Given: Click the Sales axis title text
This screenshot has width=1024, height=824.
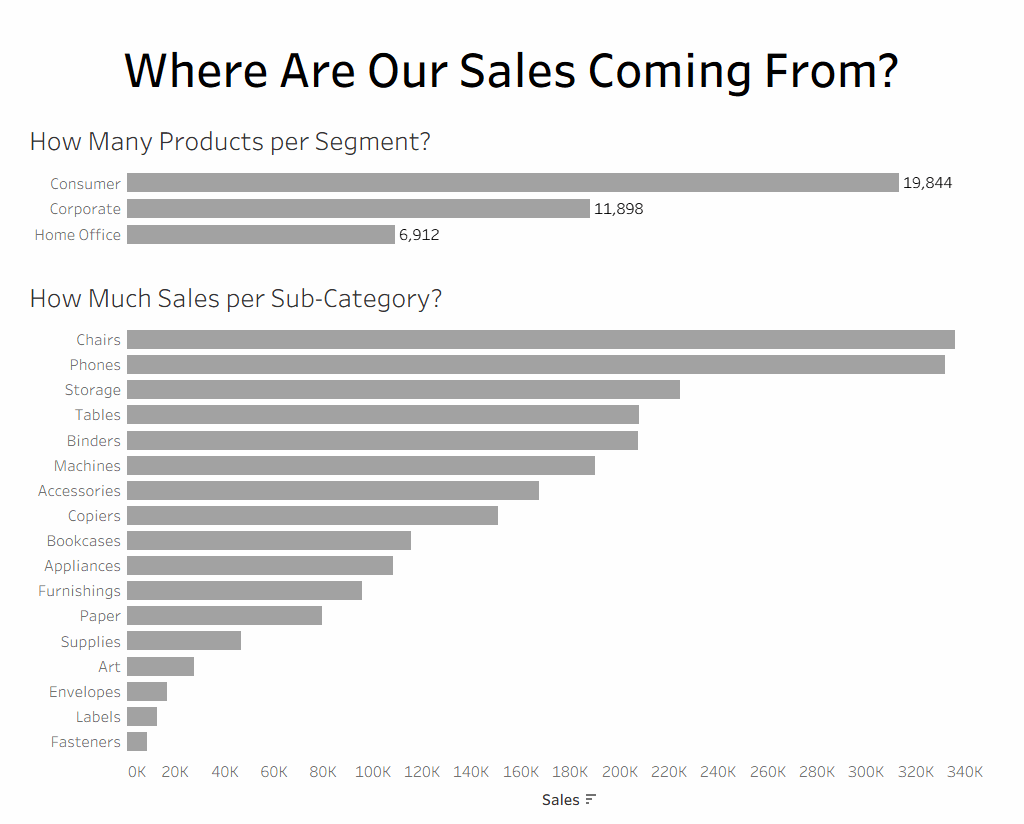Looking at the screenshot, I should point(560,799).
